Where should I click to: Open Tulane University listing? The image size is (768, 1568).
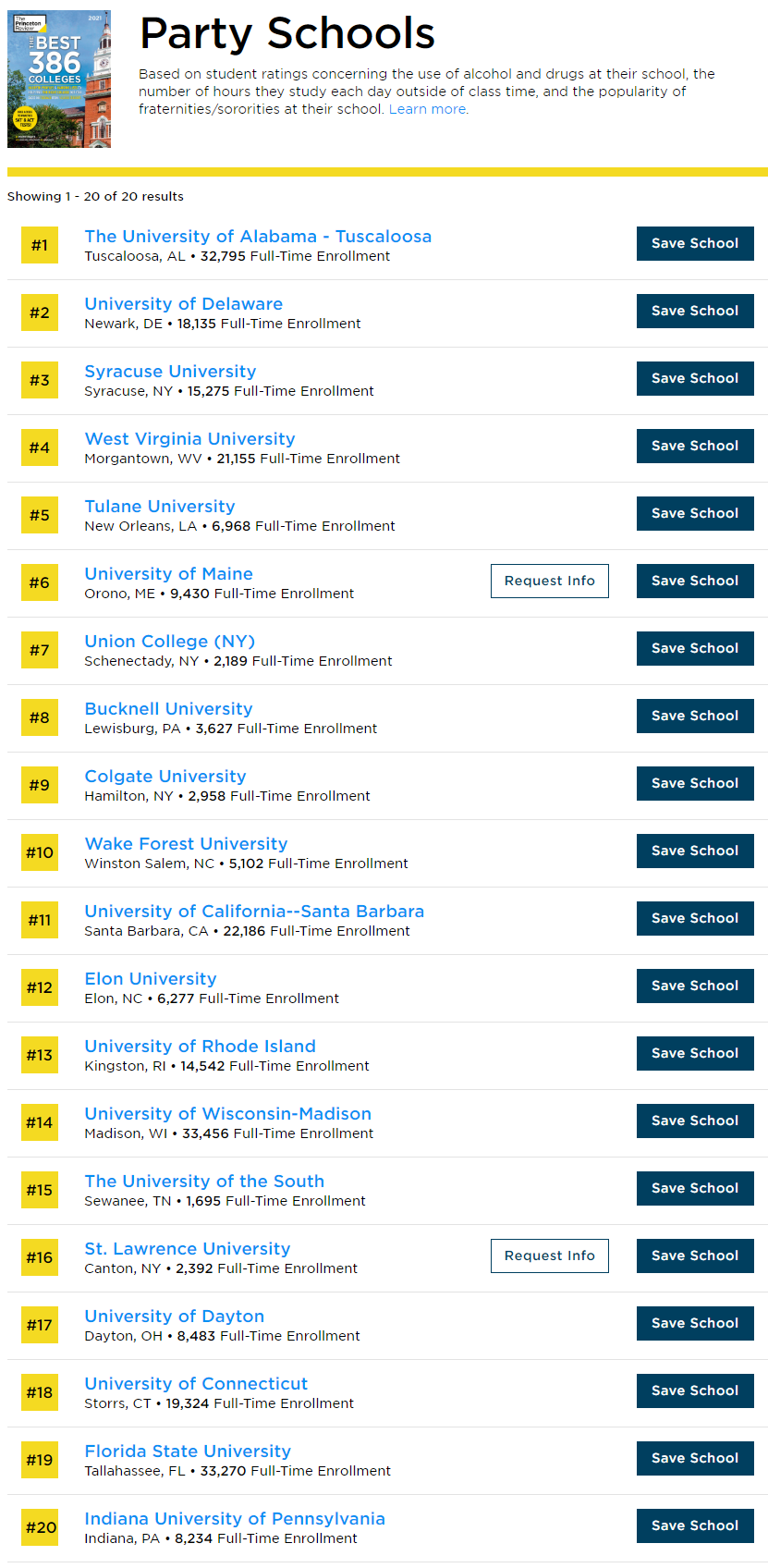[x=160, y=507]
